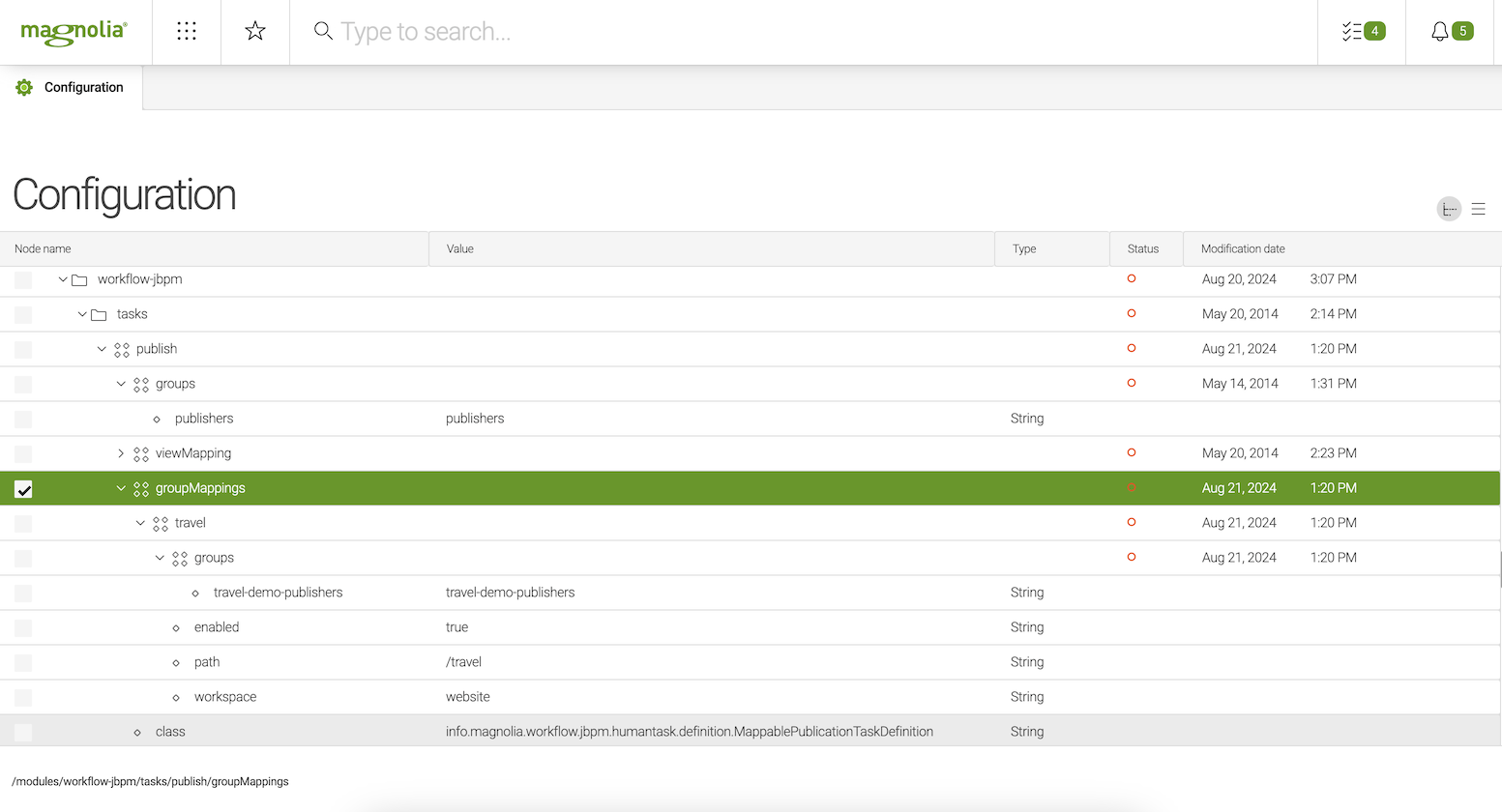Image resolution: width=1502 pixels, height=812 pixels.
Task: Switch to tree view
Action: [1449, 209]
